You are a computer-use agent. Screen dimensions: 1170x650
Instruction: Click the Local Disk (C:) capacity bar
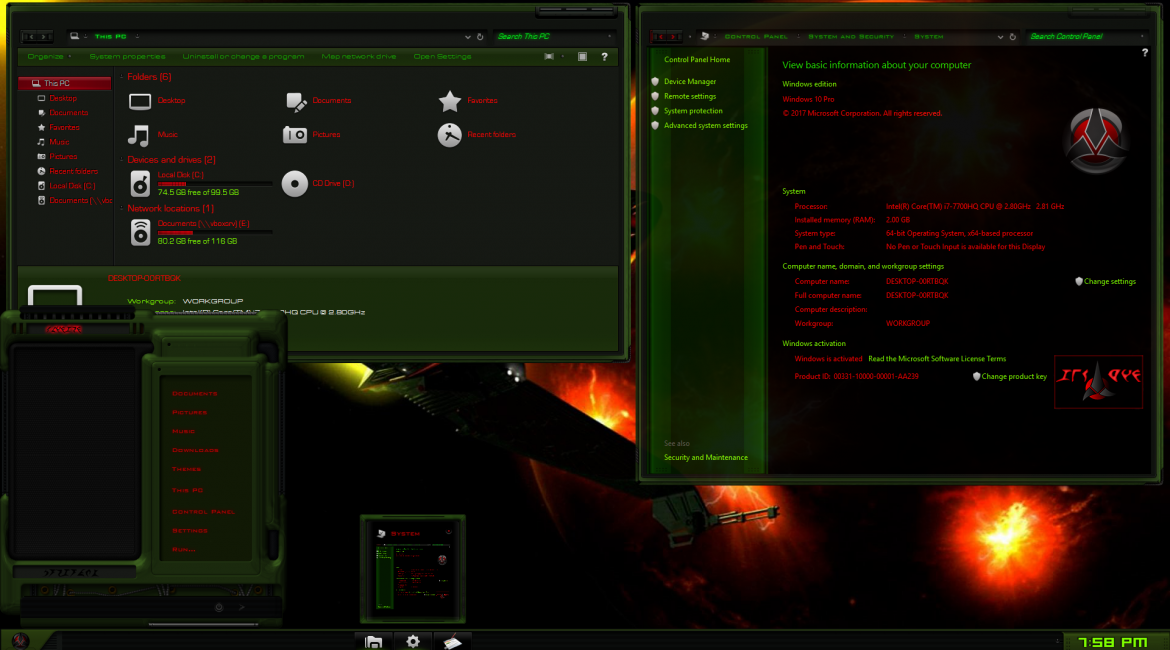[x=215, y=184]
